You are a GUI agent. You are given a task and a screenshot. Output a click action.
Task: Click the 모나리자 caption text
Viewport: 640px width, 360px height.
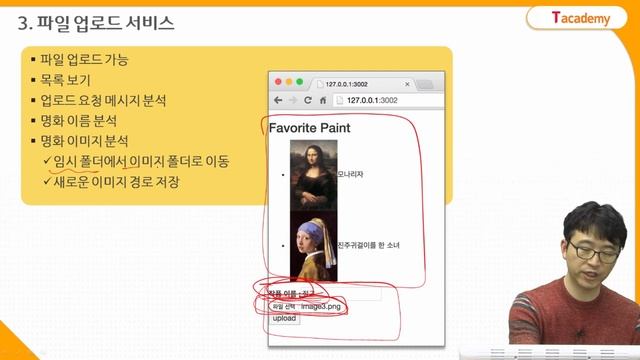[350, 174]
